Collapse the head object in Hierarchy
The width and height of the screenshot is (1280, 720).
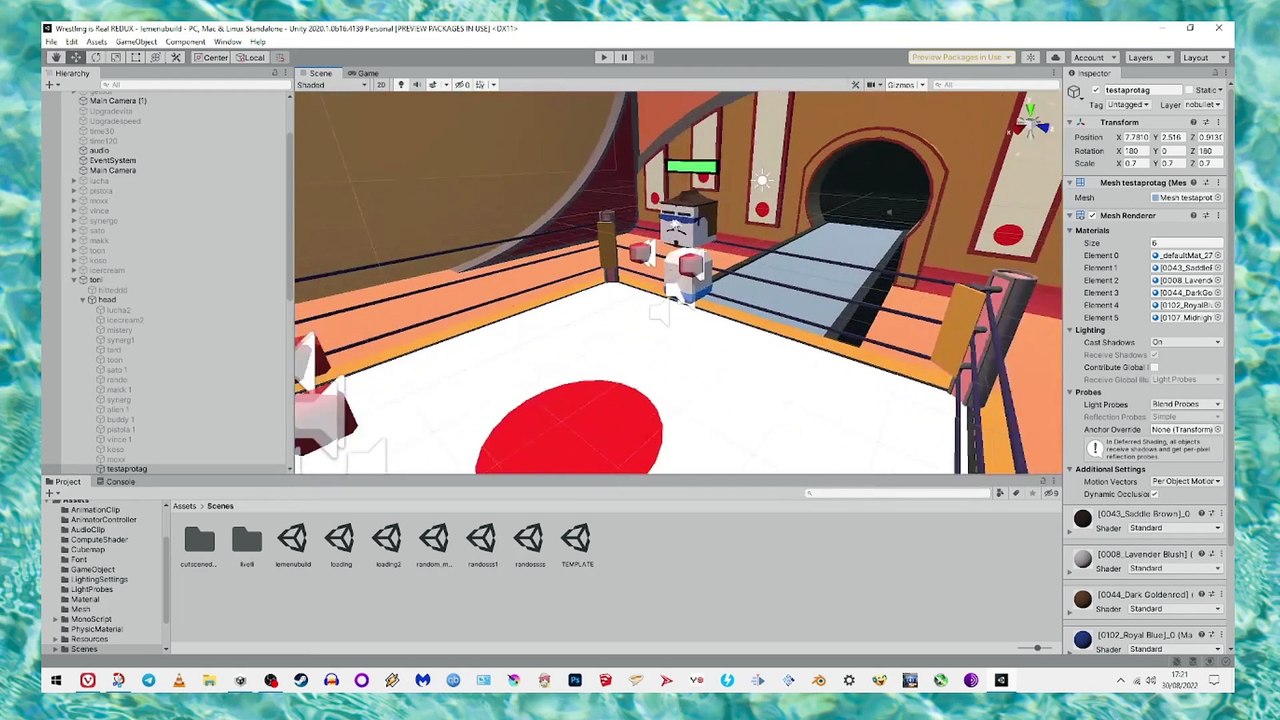[84, 300]
